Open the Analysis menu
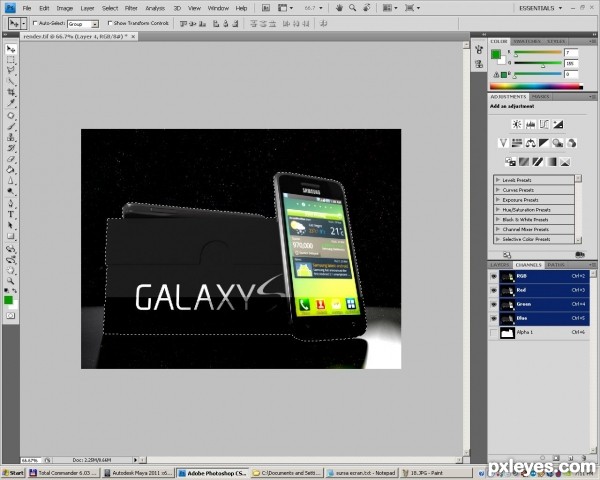This screenshot has width=600, height=480. tap(155, 8)
